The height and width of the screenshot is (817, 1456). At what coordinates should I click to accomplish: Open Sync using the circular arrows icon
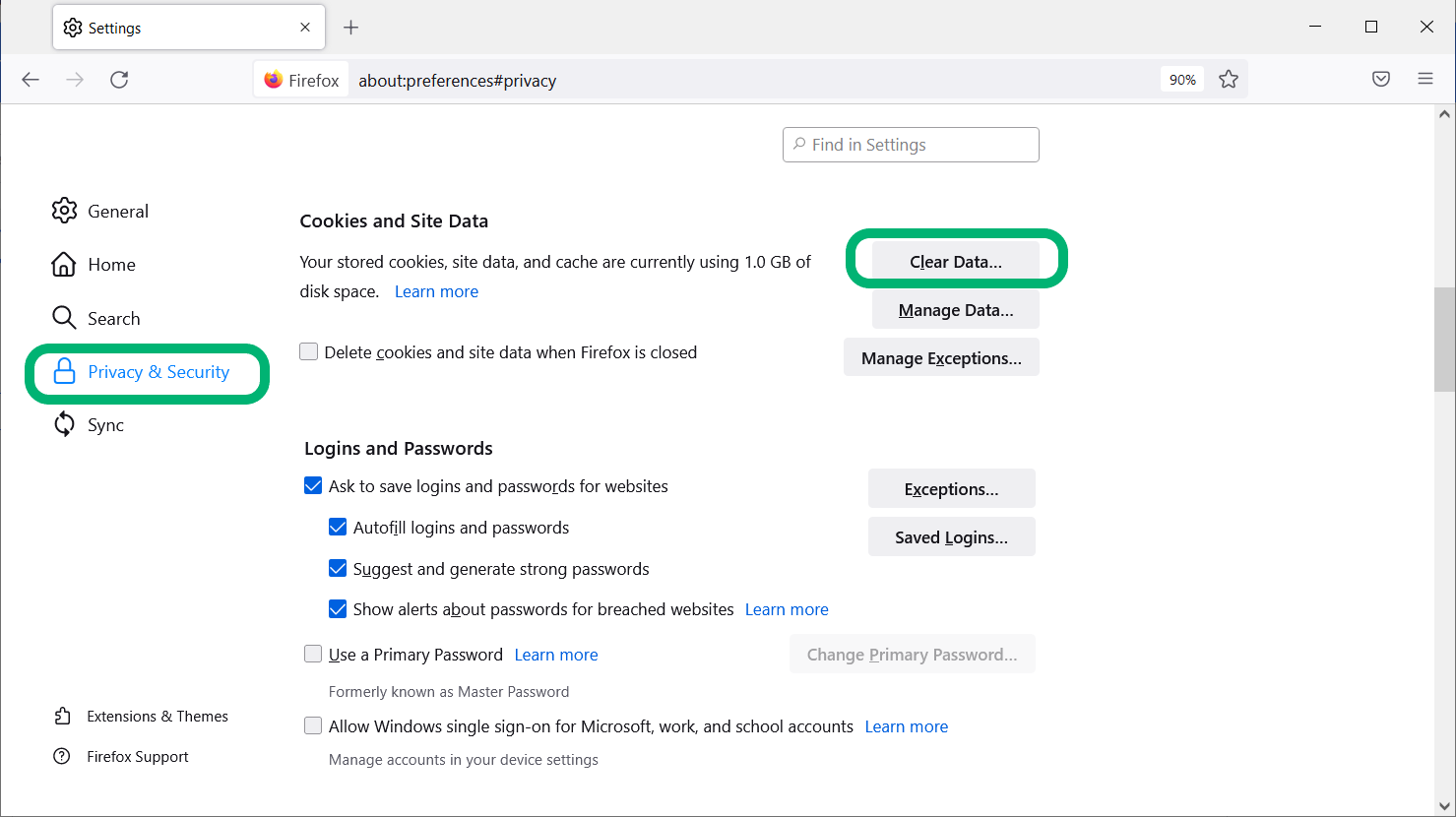coord(63,424)
